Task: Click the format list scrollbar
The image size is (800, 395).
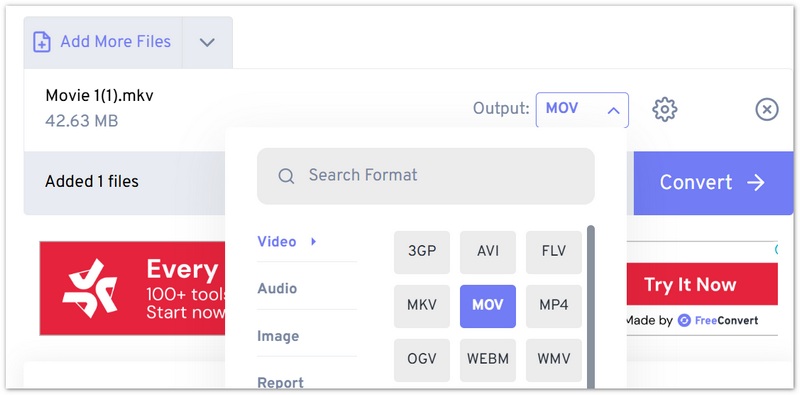Action: (x=591, y=306)
